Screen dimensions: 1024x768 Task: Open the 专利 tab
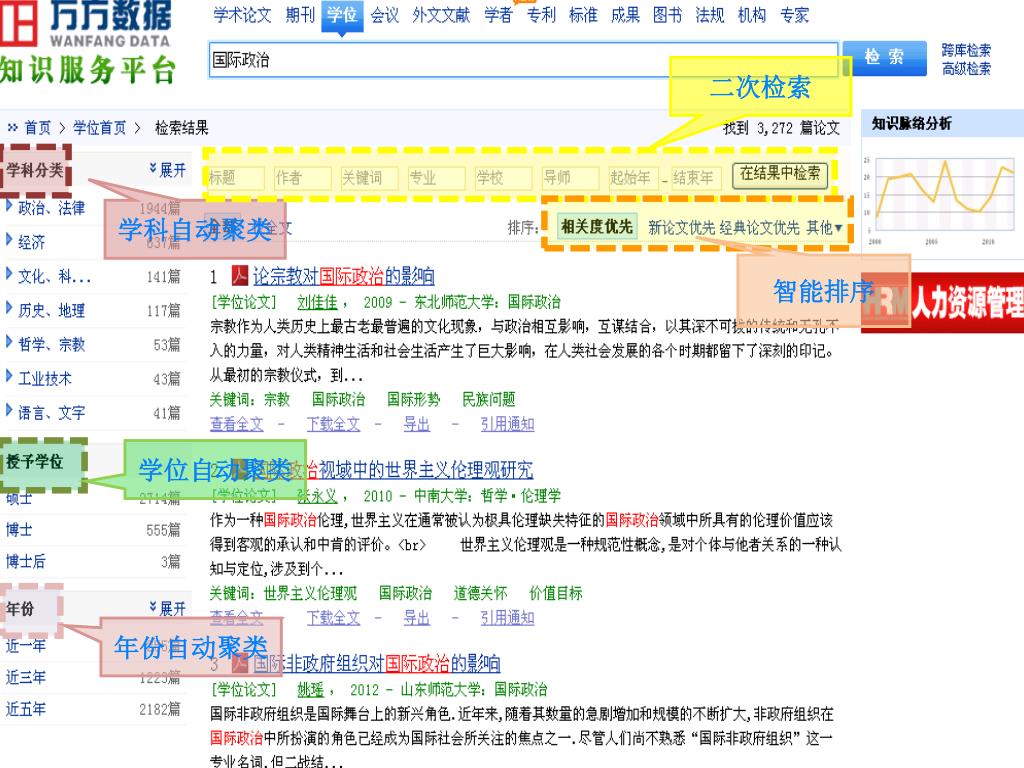(x=541, y=15)
